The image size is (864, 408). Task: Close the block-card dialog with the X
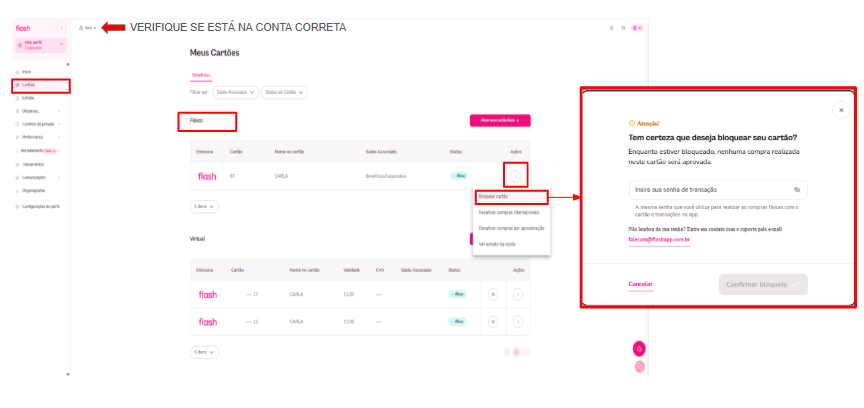[841, 110]
